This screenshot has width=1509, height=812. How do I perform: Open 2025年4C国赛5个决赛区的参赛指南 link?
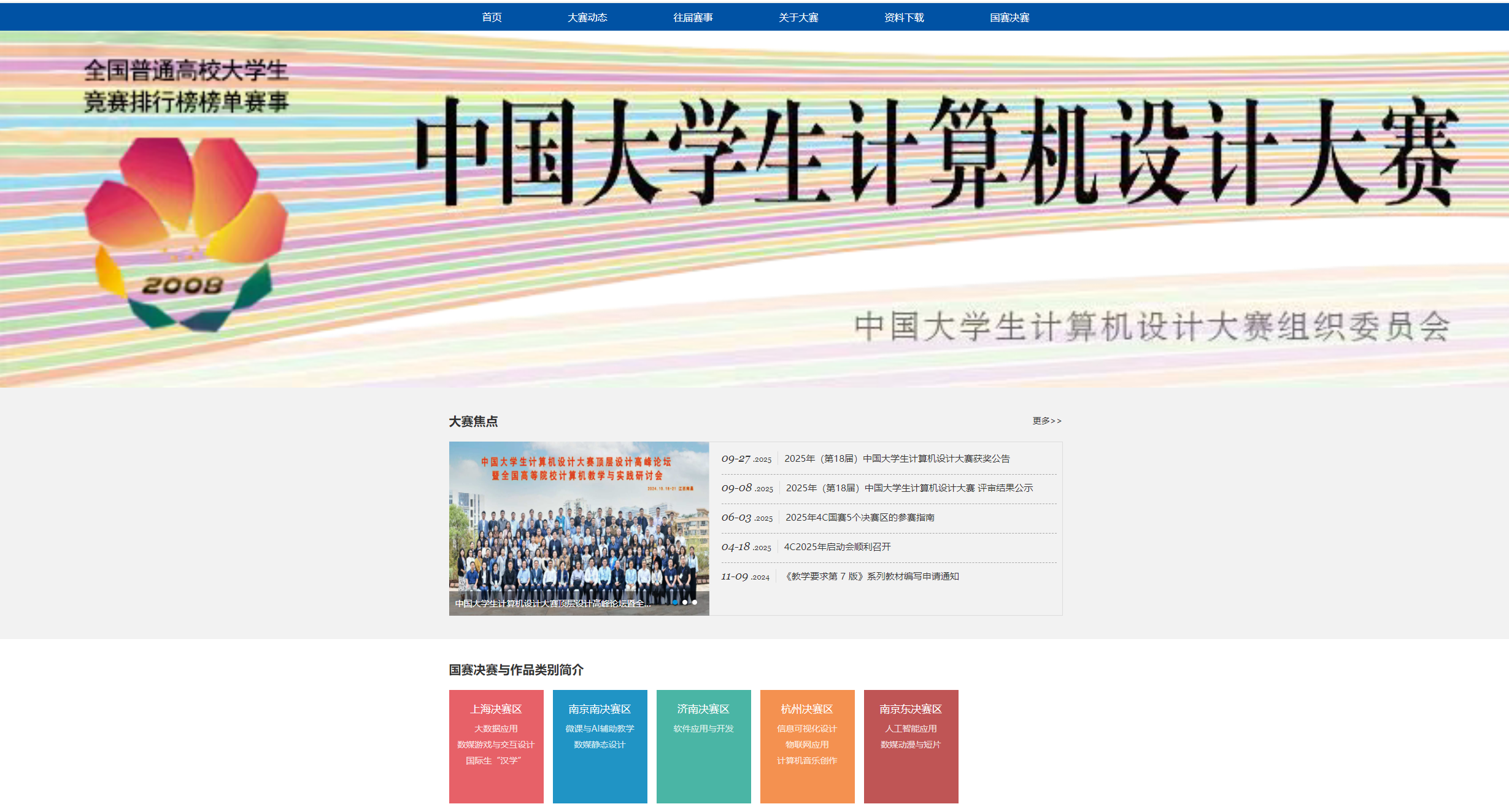(860, 518)
